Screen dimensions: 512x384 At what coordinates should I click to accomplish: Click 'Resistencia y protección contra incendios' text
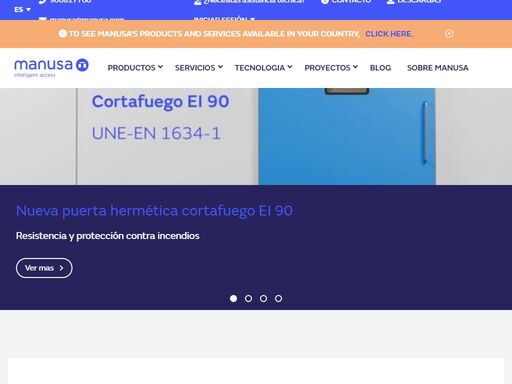(108, 236)
